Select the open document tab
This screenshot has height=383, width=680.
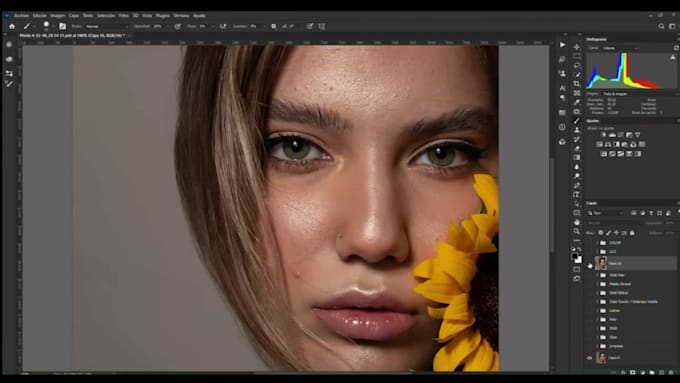click(74, 36)
